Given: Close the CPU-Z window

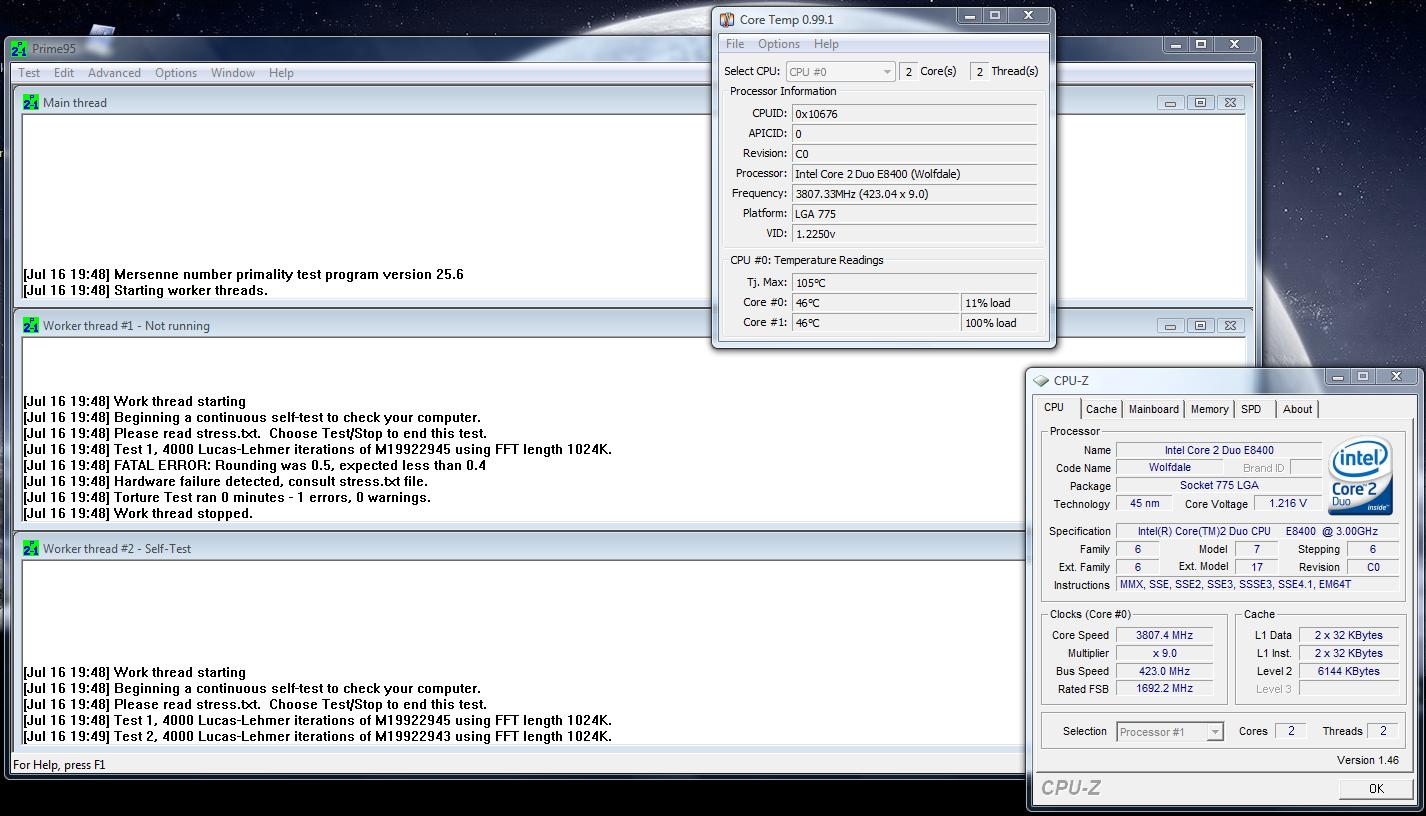Looking at the screenshot, I should click(1397, 377).
